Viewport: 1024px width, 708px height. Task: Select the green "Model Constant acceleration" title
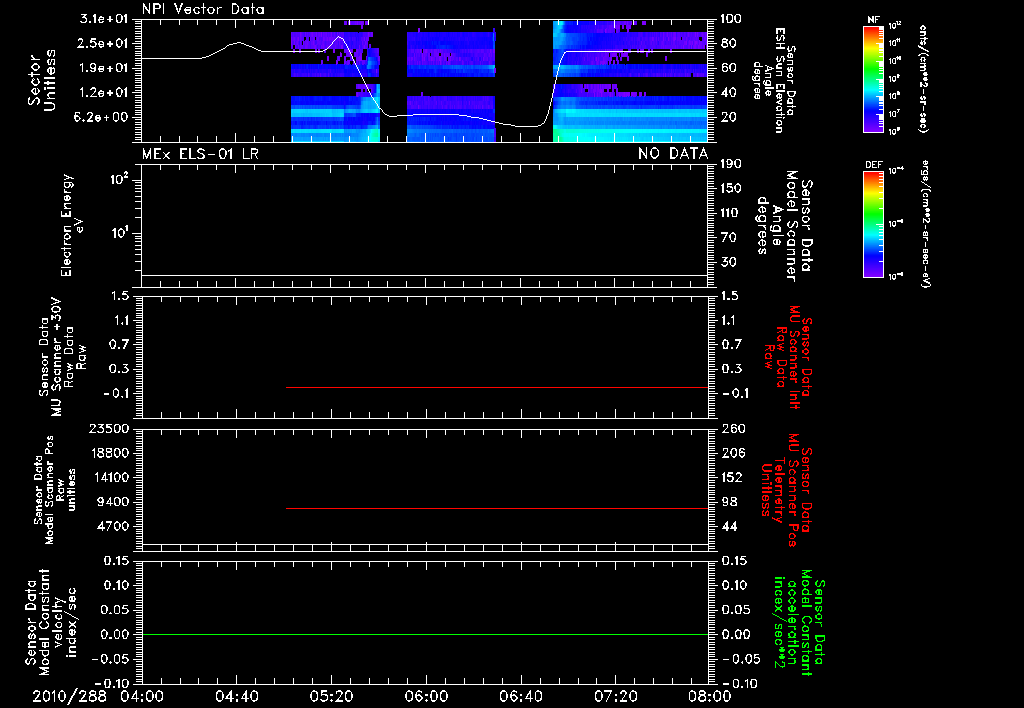pyautogui.click(x=800, y=624)
